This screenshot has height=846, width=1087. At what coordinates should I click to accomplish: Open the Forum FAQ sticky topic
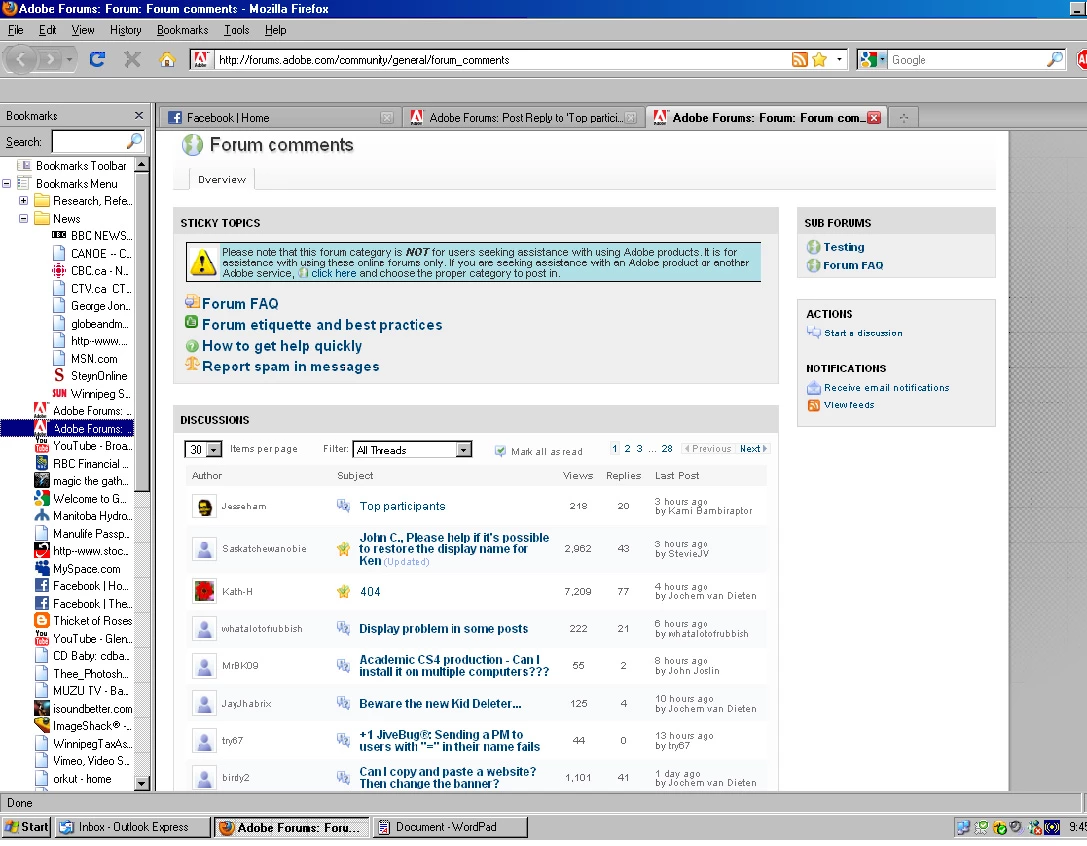240,304
